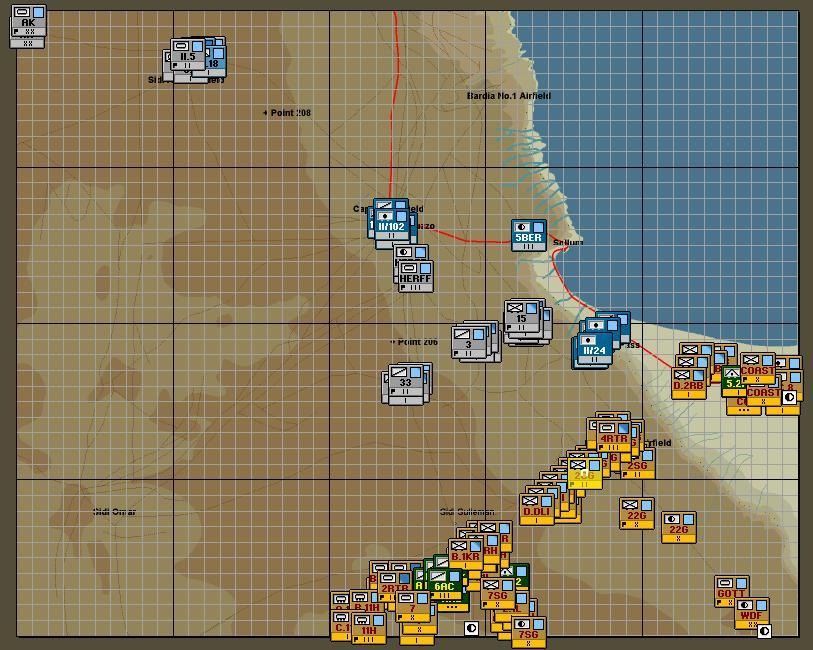
Task: Select the B.11H armored unit counter
Action: [367, 601]
